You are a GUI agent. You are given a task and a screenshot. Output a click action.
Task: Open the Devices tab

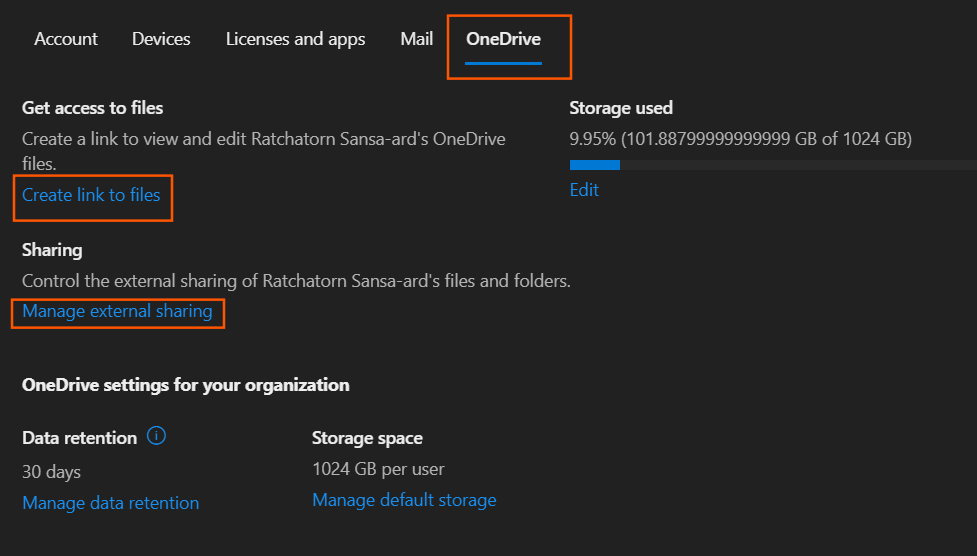161,39
